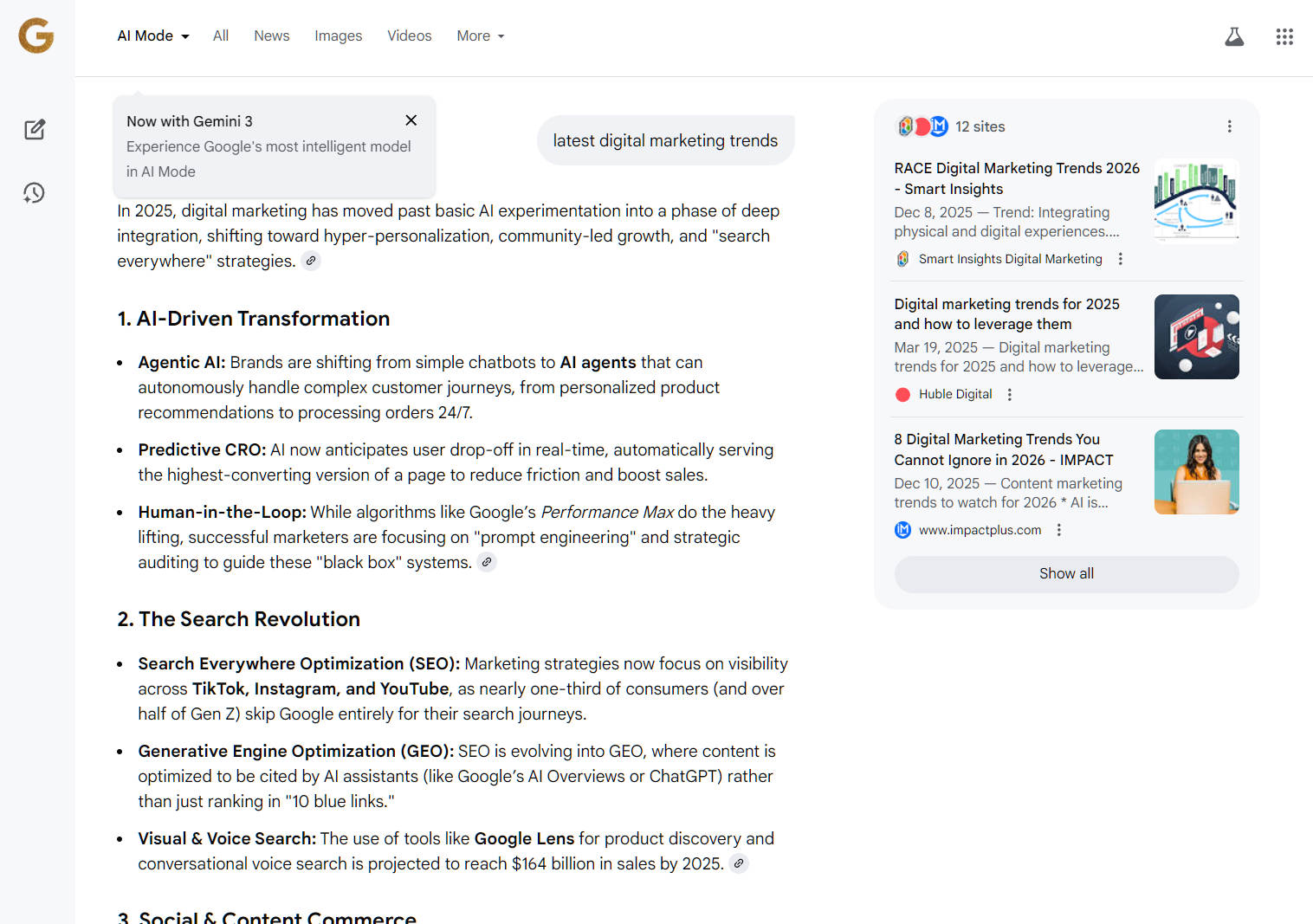Switch to the News tab
Viewport: 1313px width, 924px height.
tap(271, 36)
